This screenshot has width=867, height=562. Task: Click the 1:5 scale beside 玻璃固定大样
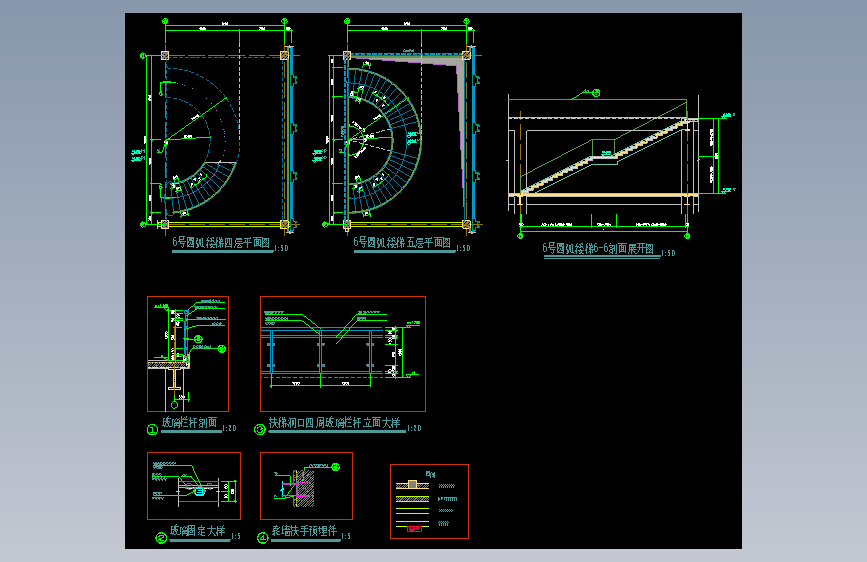coord(236,536)
